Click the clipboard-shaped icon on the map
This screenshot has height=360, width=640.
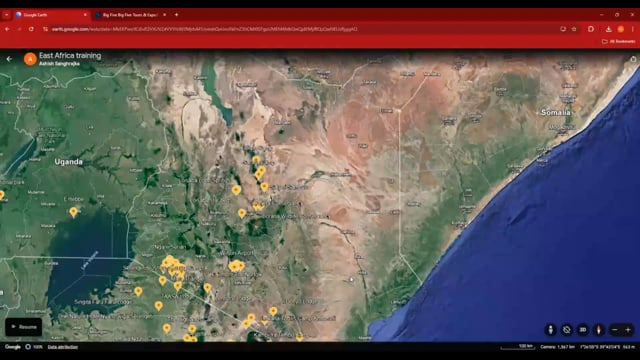[x=633, y=59]
